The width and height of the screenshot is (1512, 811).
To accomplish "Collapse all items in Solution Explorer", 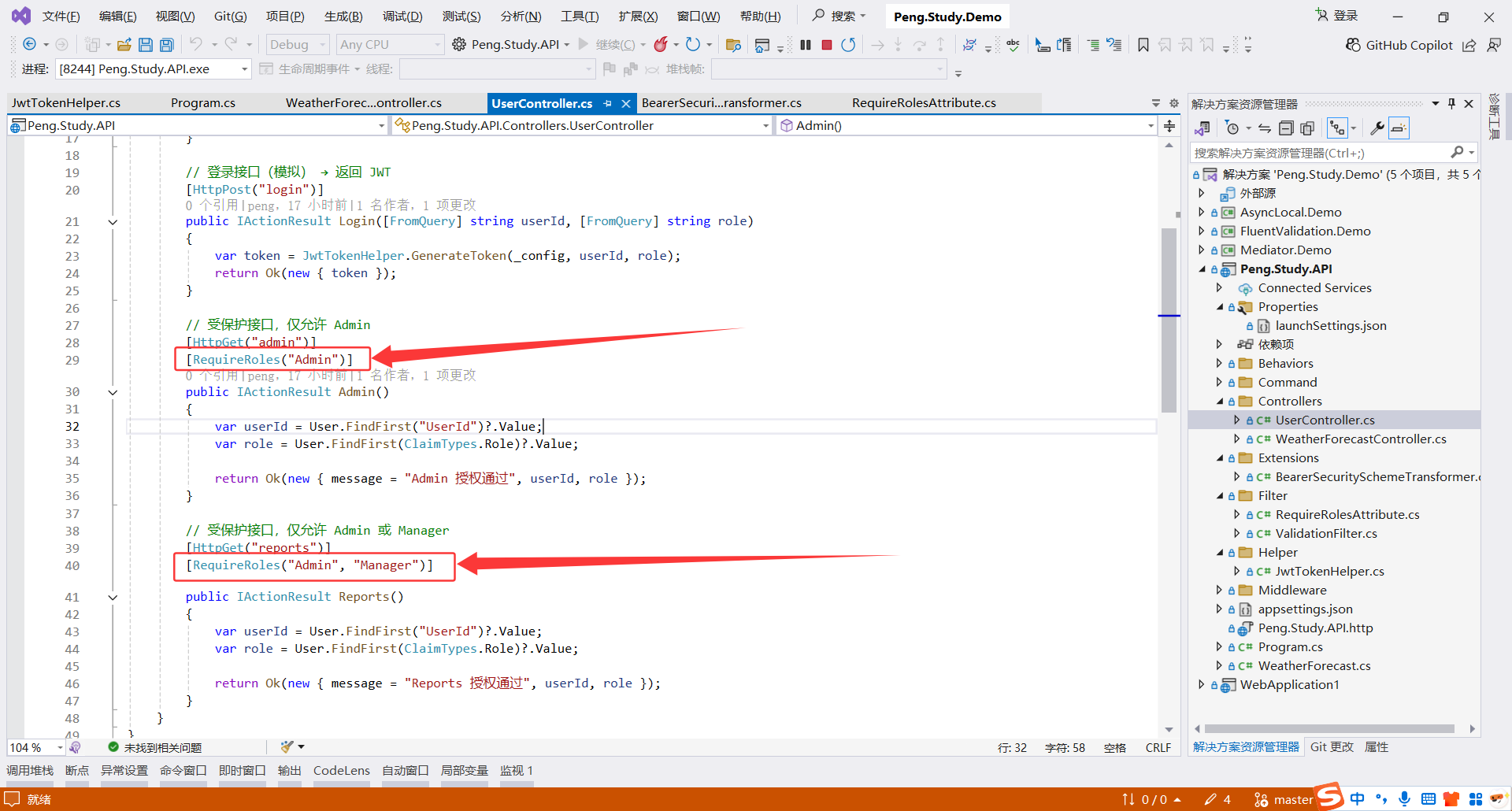I will [1286, 128].
